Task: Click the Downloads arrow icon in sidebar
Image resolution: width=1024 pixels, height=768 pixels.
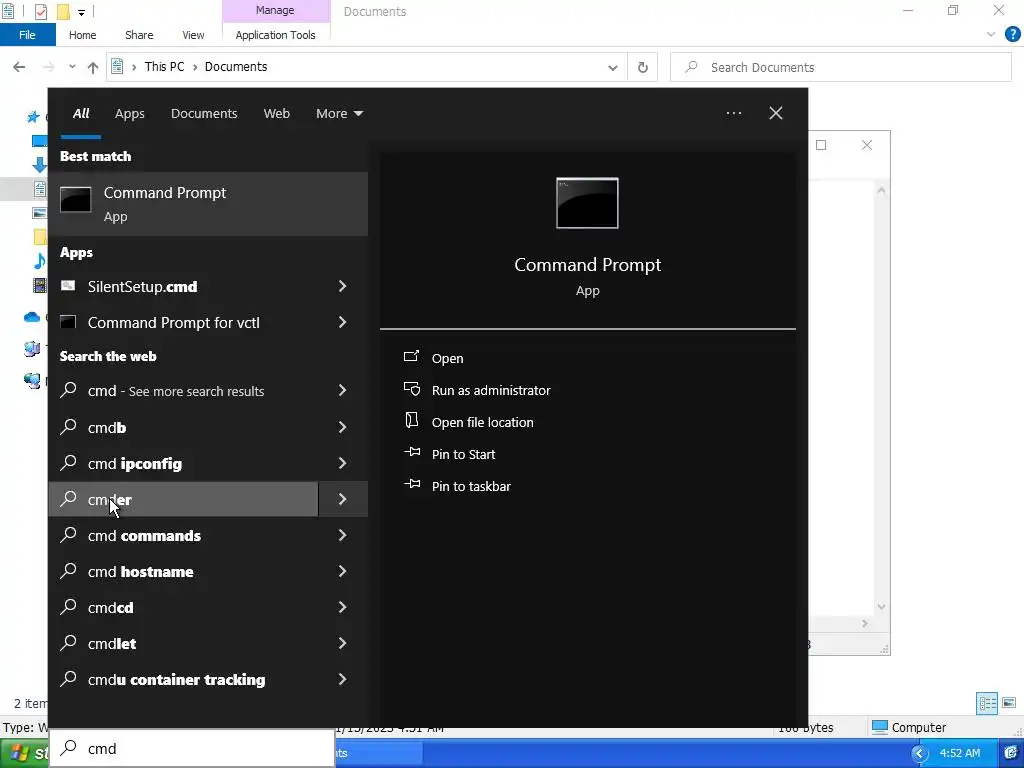Action: [x=39, y=165]
